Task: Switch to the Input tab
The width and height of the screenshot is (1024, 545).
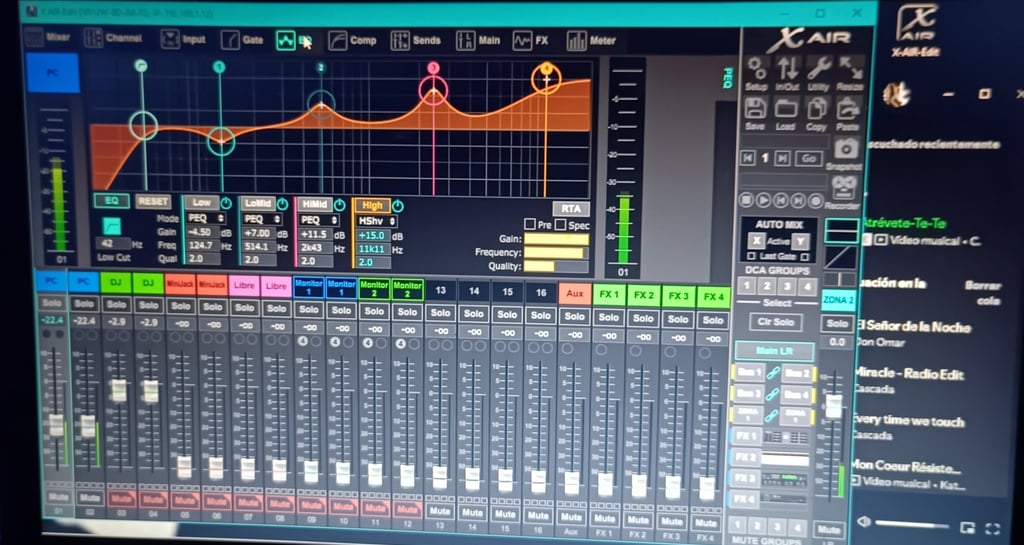Action: click(184, 39)
